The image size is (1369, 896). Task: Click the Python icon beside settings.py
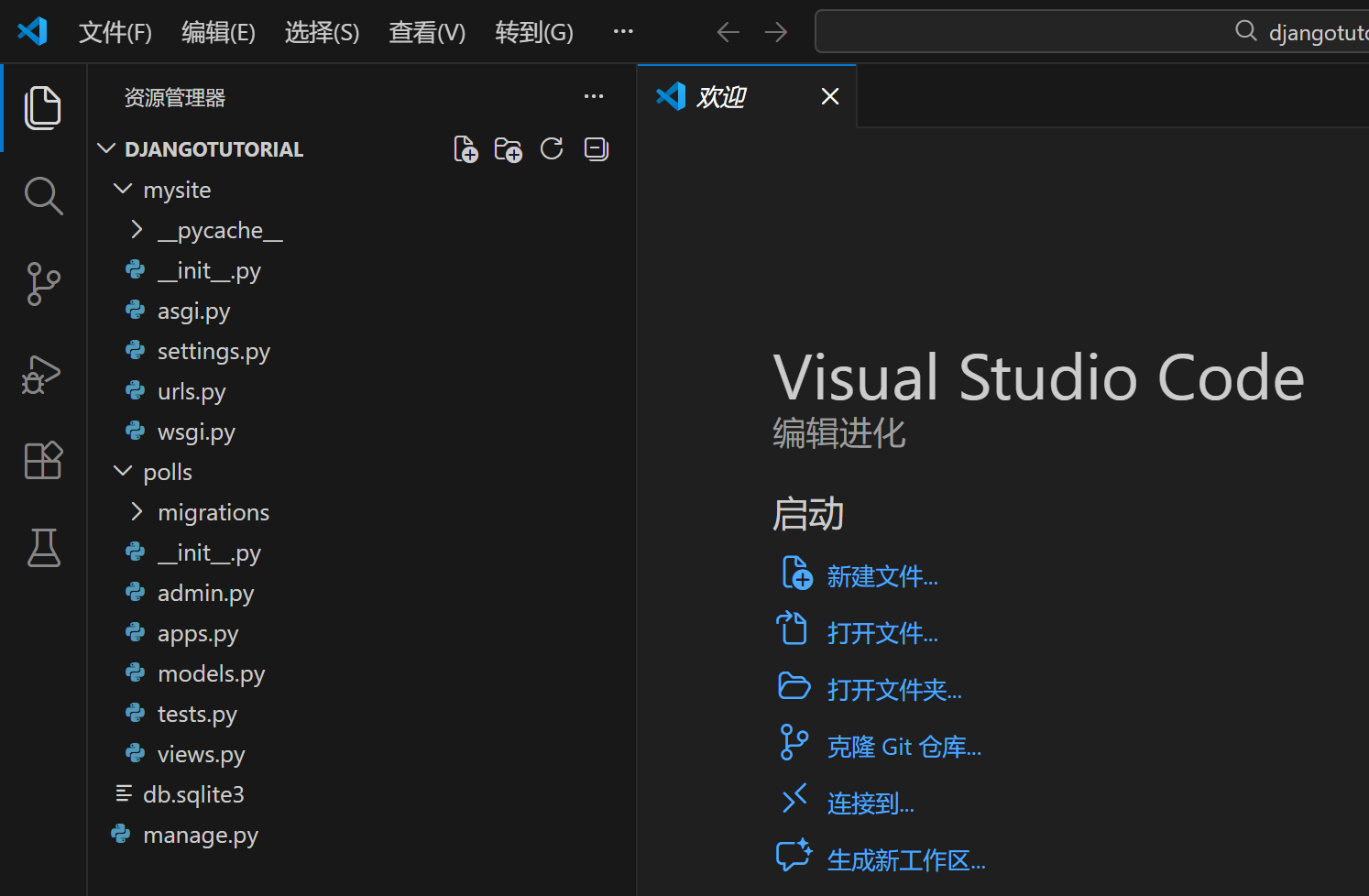(136, 350)
